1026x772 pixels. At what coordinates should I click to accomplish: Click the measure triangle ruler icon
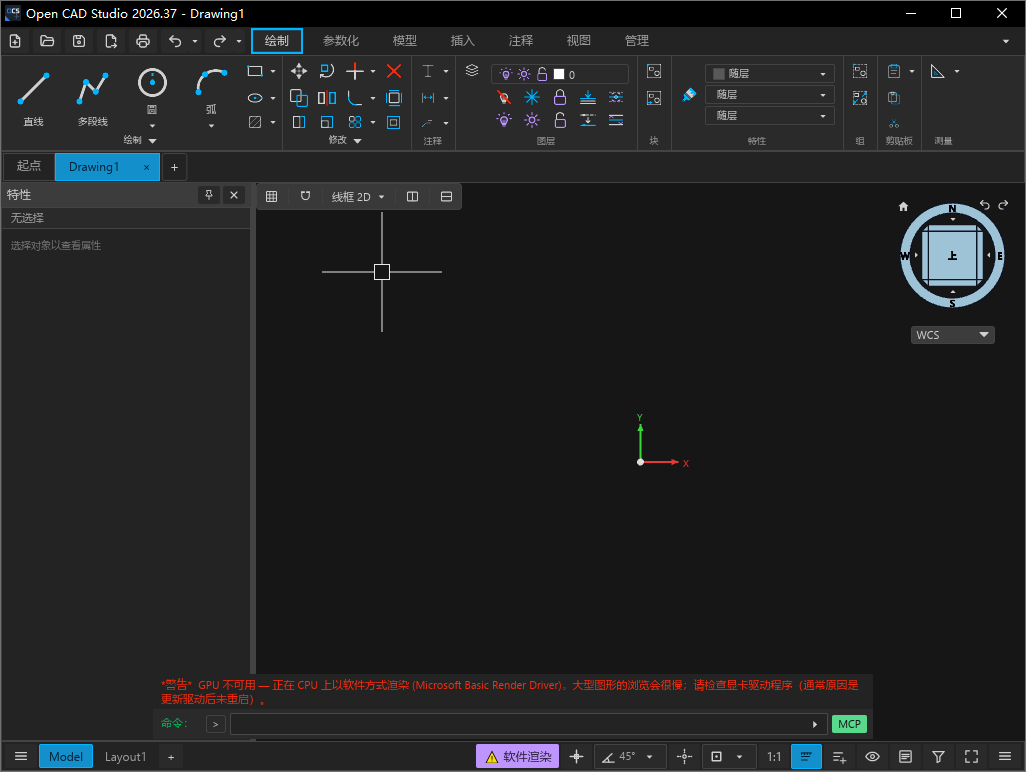(938, 71)
